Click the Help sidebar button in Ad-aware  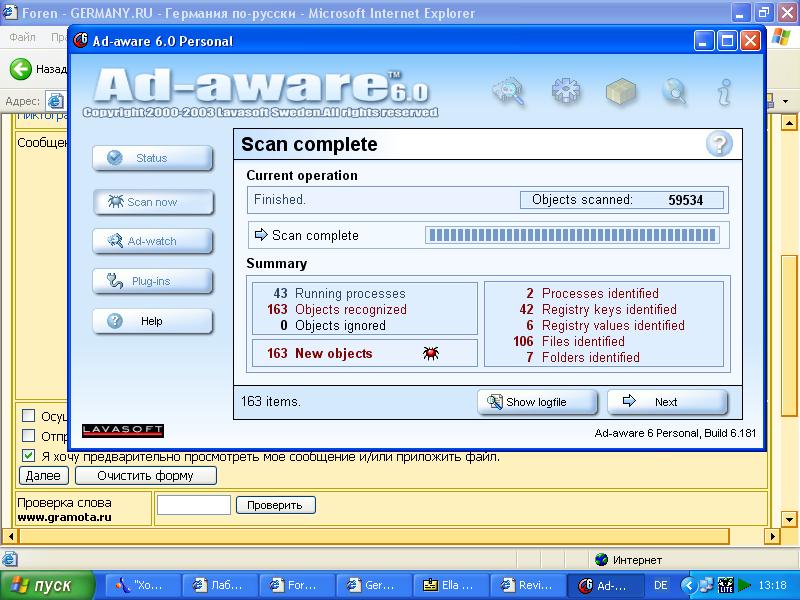point(152,321)
